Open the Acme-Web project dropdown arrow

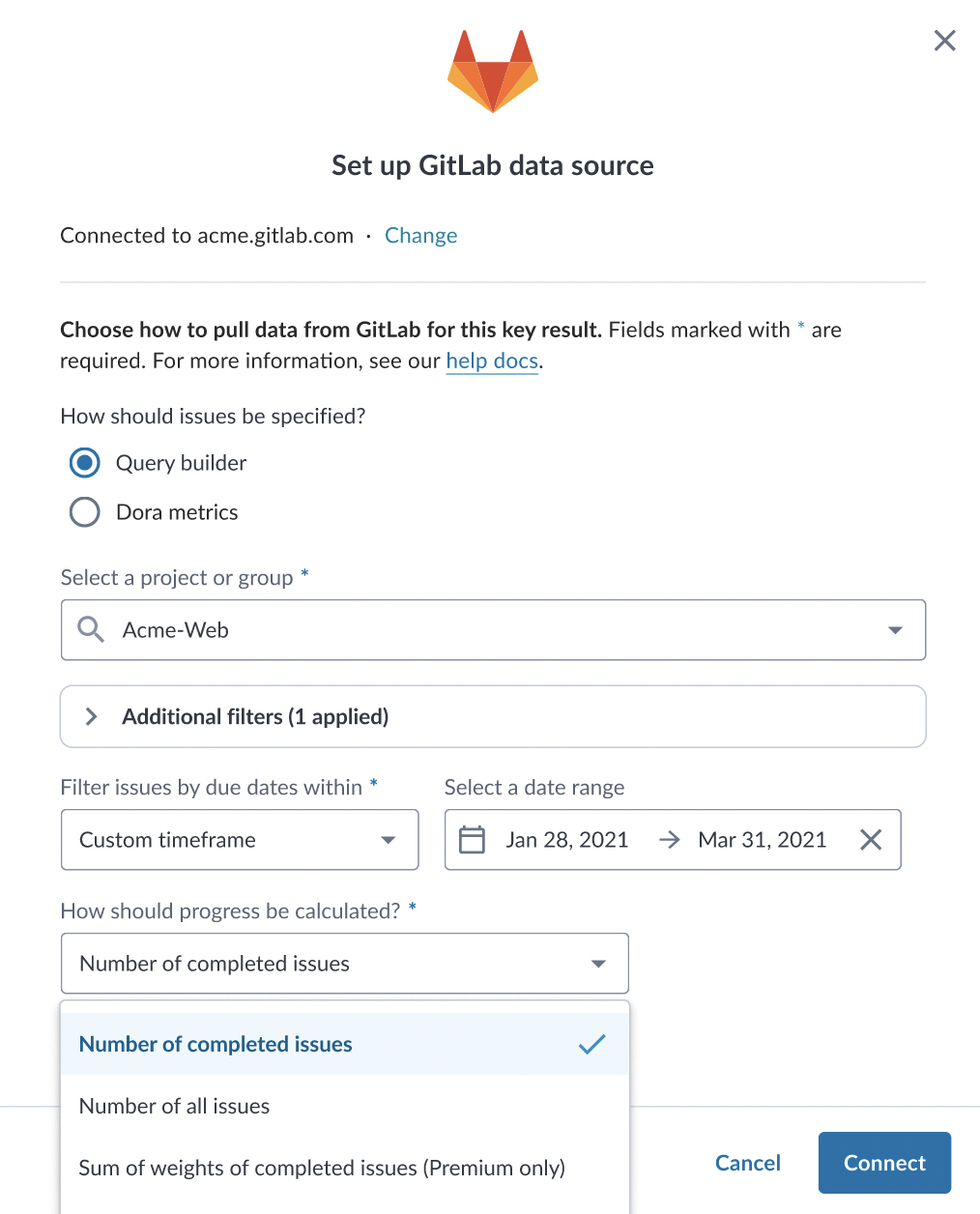(x=895, y=630)
